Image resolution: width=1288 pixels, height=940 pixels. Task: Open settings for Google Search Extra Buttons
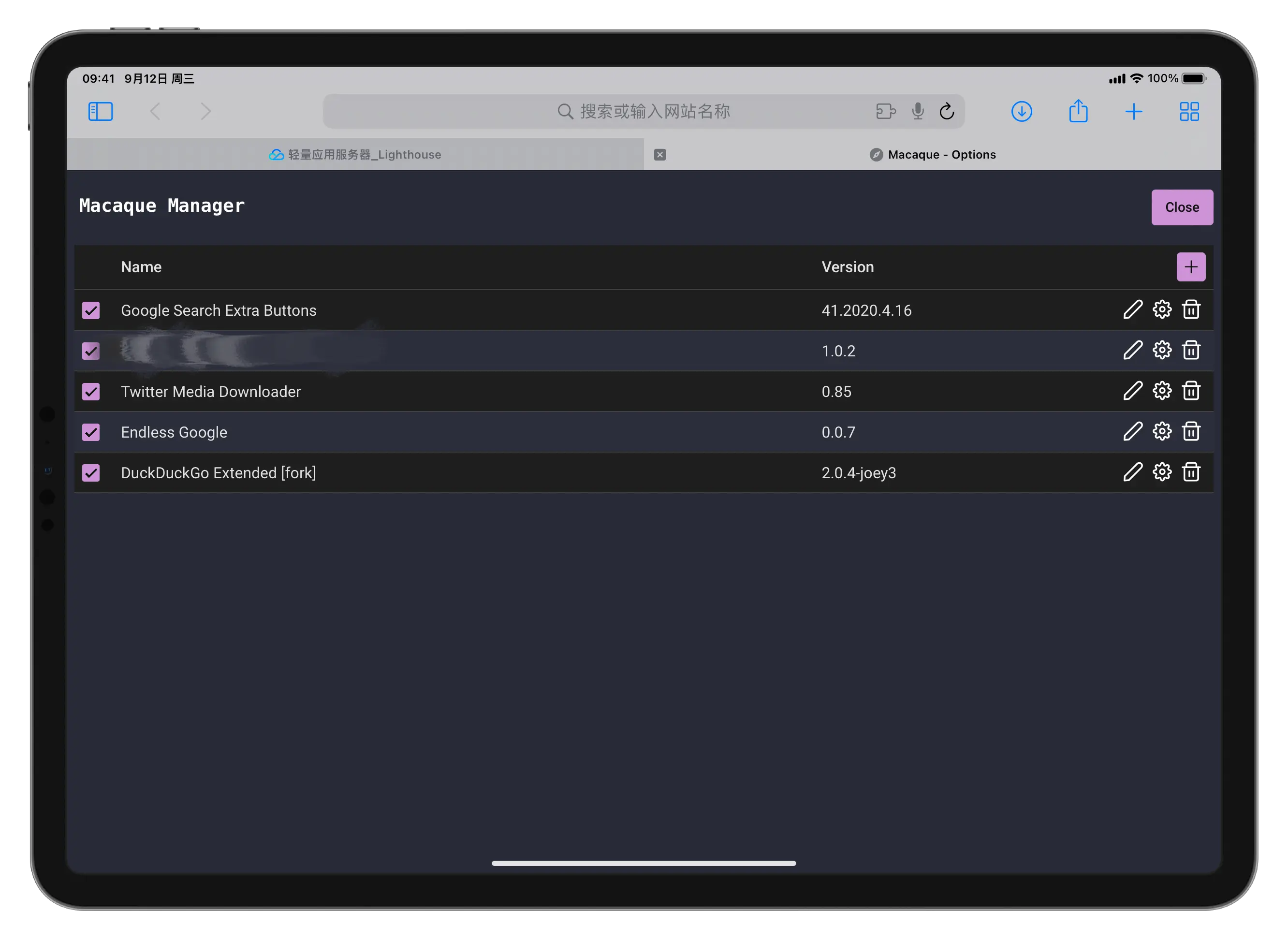(x=1162, y=310)
